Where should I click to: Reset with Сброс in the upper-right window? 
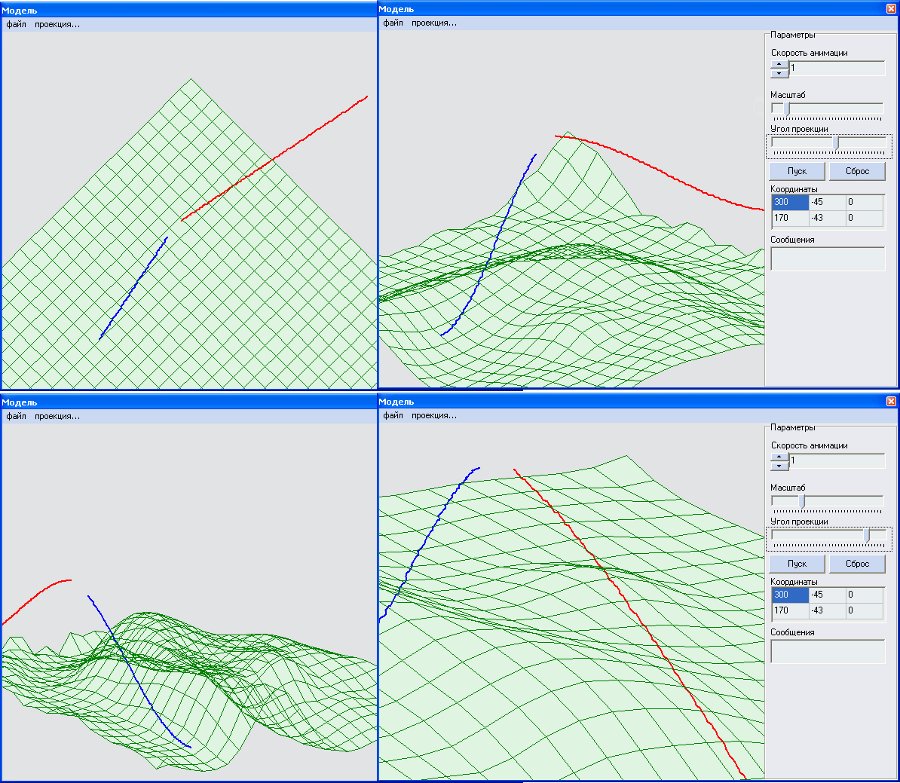point(857,171)
